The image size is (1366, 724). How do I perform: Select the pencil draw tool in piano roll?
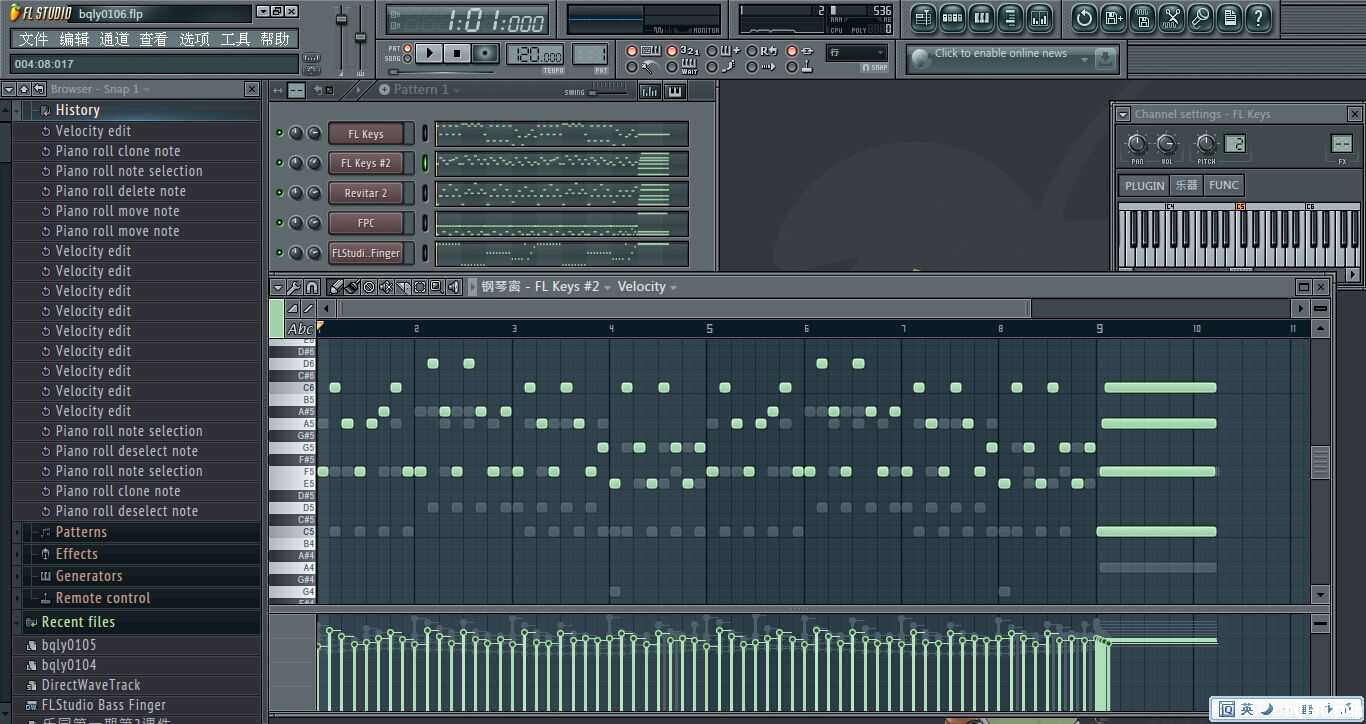(x=337, y=287)
